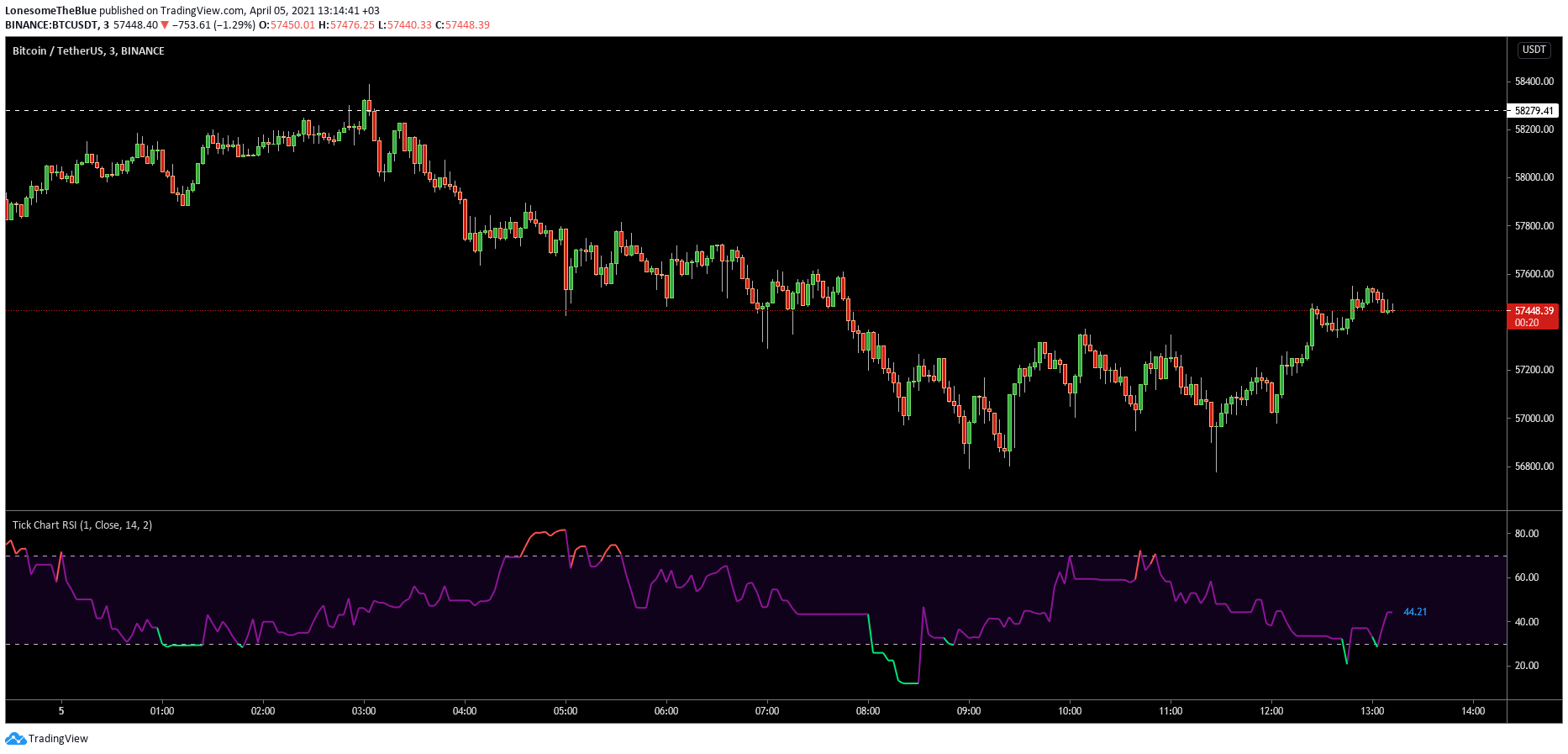The height and width of the screenshot is (754, 1568).
Task: Click the 05:00 time axis label
Action: click(x=566, y=711)
